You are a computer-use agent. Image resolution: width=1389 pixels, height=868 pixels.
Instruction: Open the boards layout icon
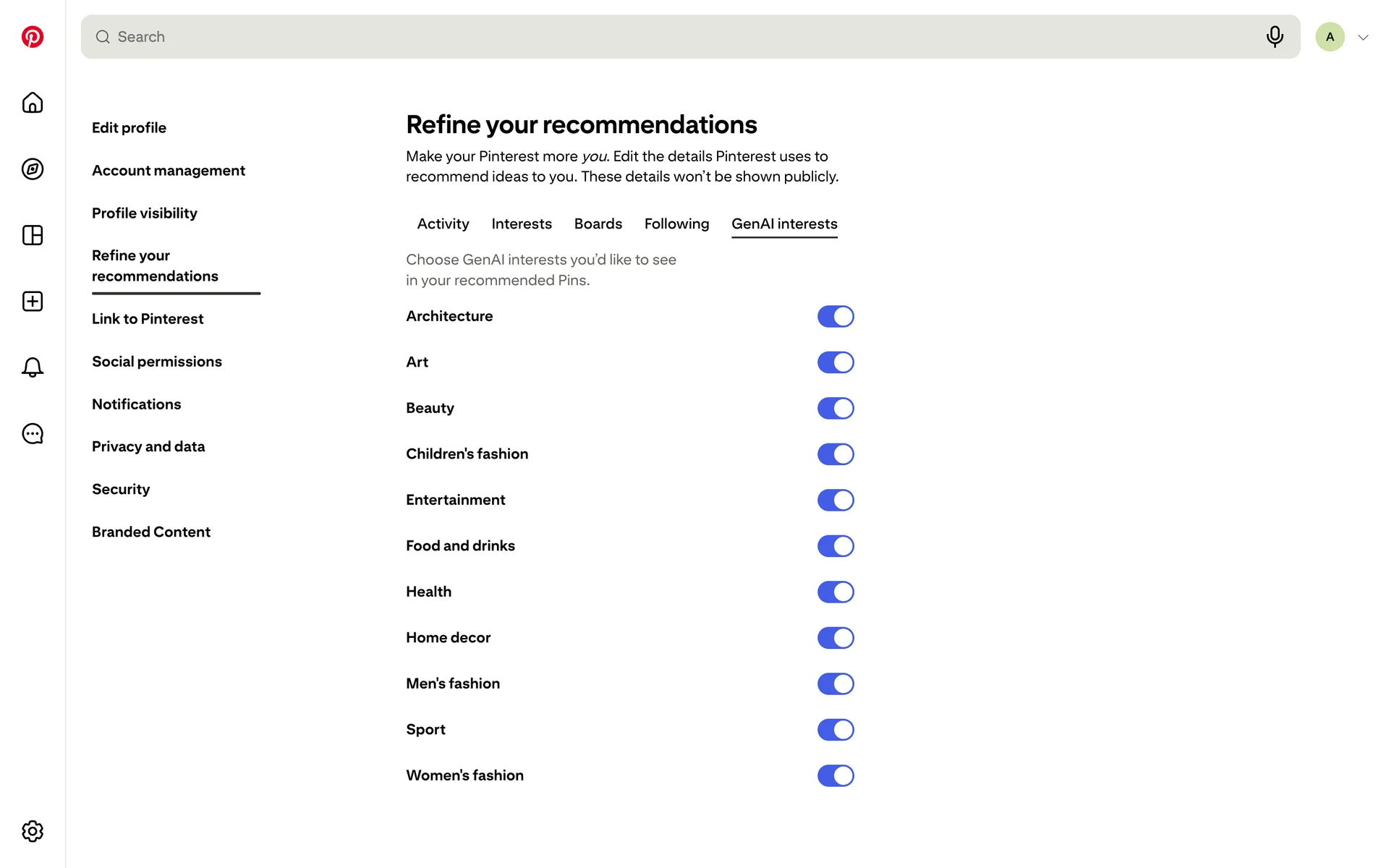click(x=33, y=235)
